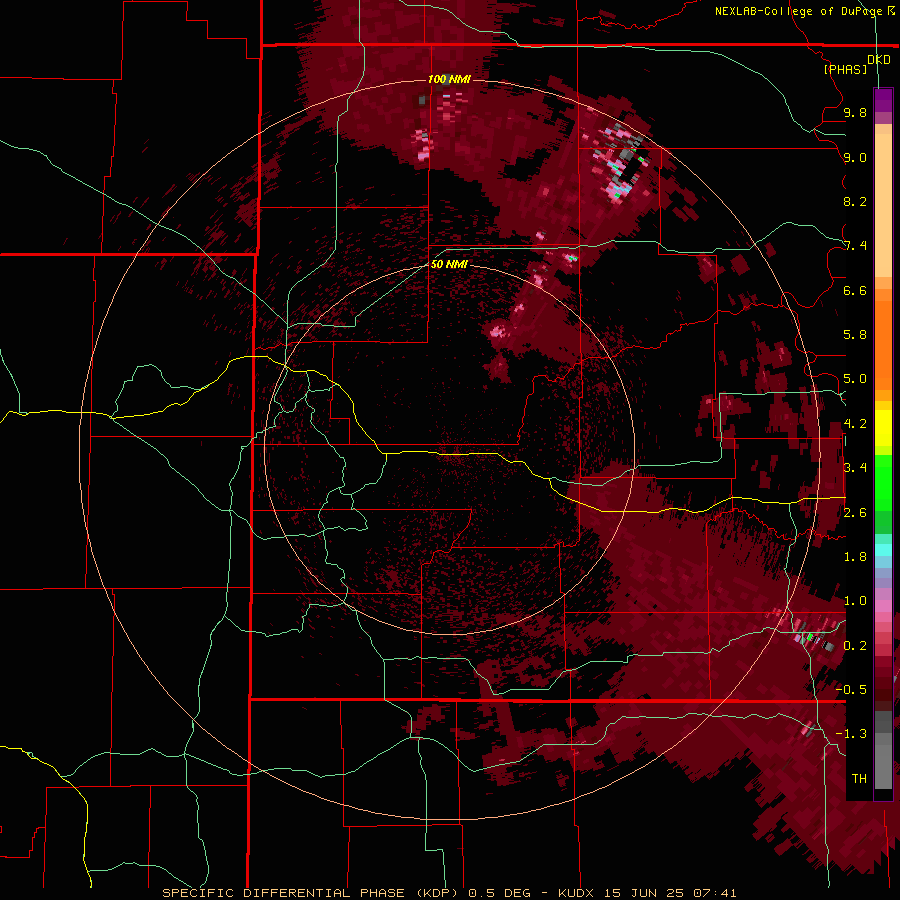
Task: Click the 8.2 value on color scale
Action: click(855, 201)
